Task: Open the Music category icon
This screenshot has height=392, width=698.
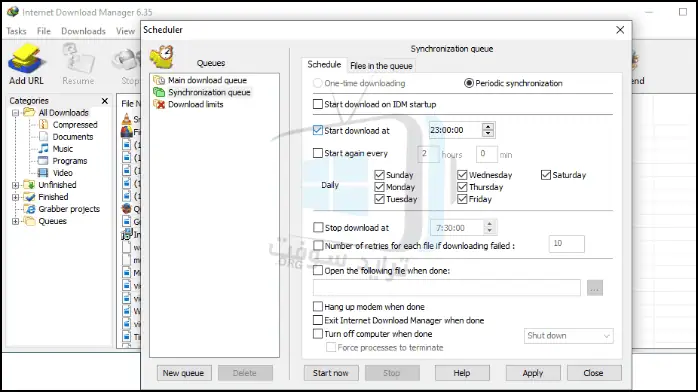Action: 44,149
